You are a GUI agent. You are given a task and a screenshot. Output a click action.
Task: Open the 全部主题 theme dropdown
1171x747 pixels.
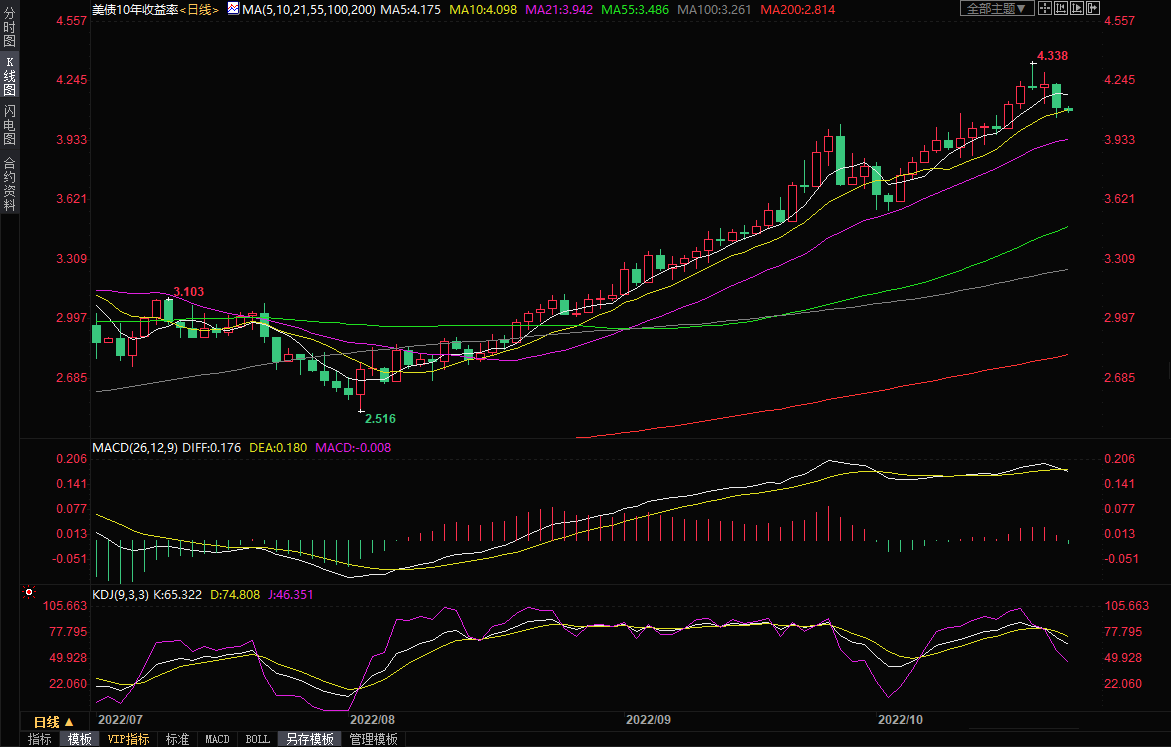995,9
